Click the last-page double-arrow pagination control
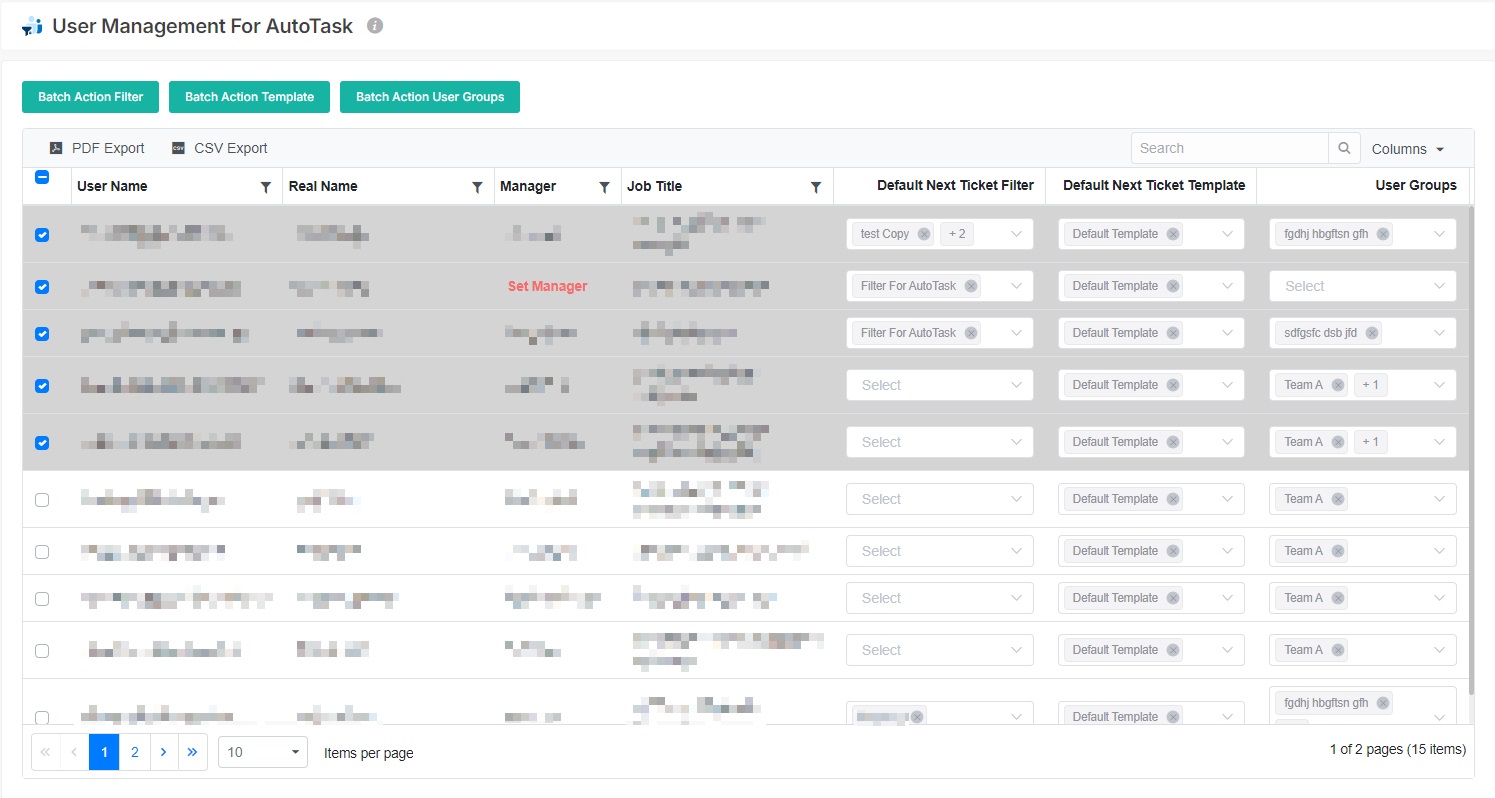Viewport: 1495px width, 798px height. click(193, 751)
